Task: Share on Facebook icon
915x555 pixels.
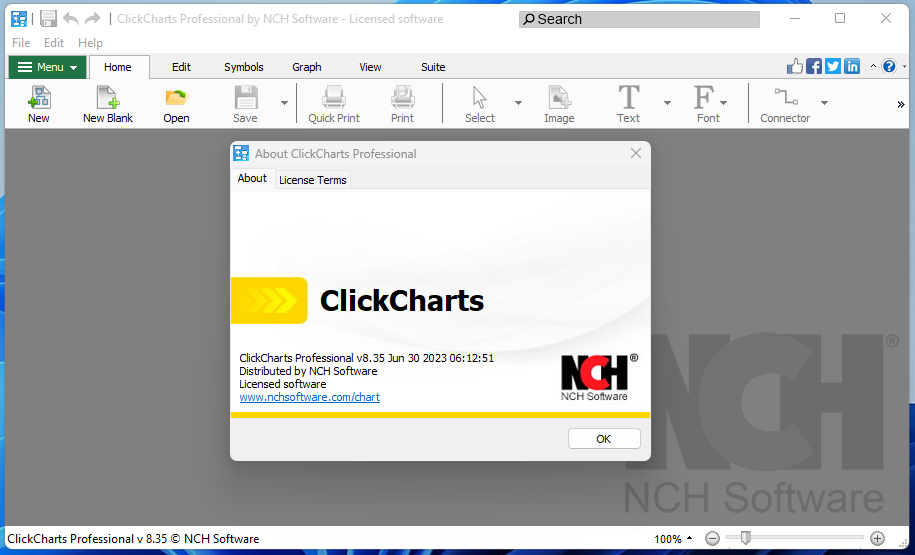Action: 813,66
